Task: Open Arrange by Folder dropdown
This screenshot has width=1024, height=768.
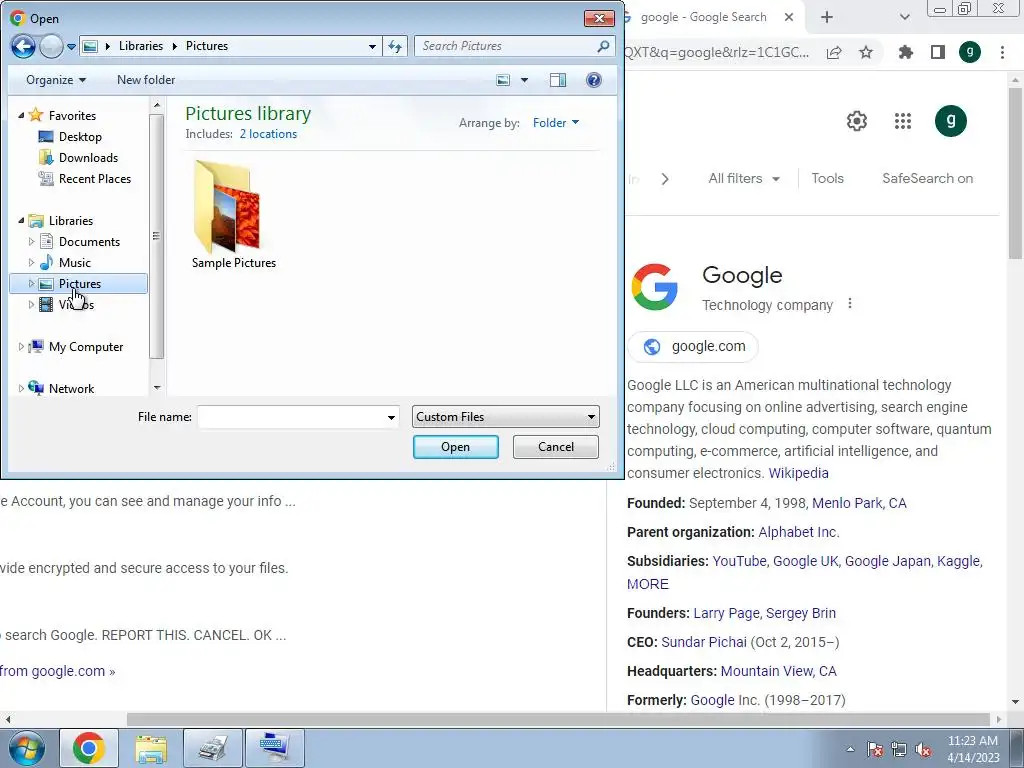Action: [x=556, y=123]
